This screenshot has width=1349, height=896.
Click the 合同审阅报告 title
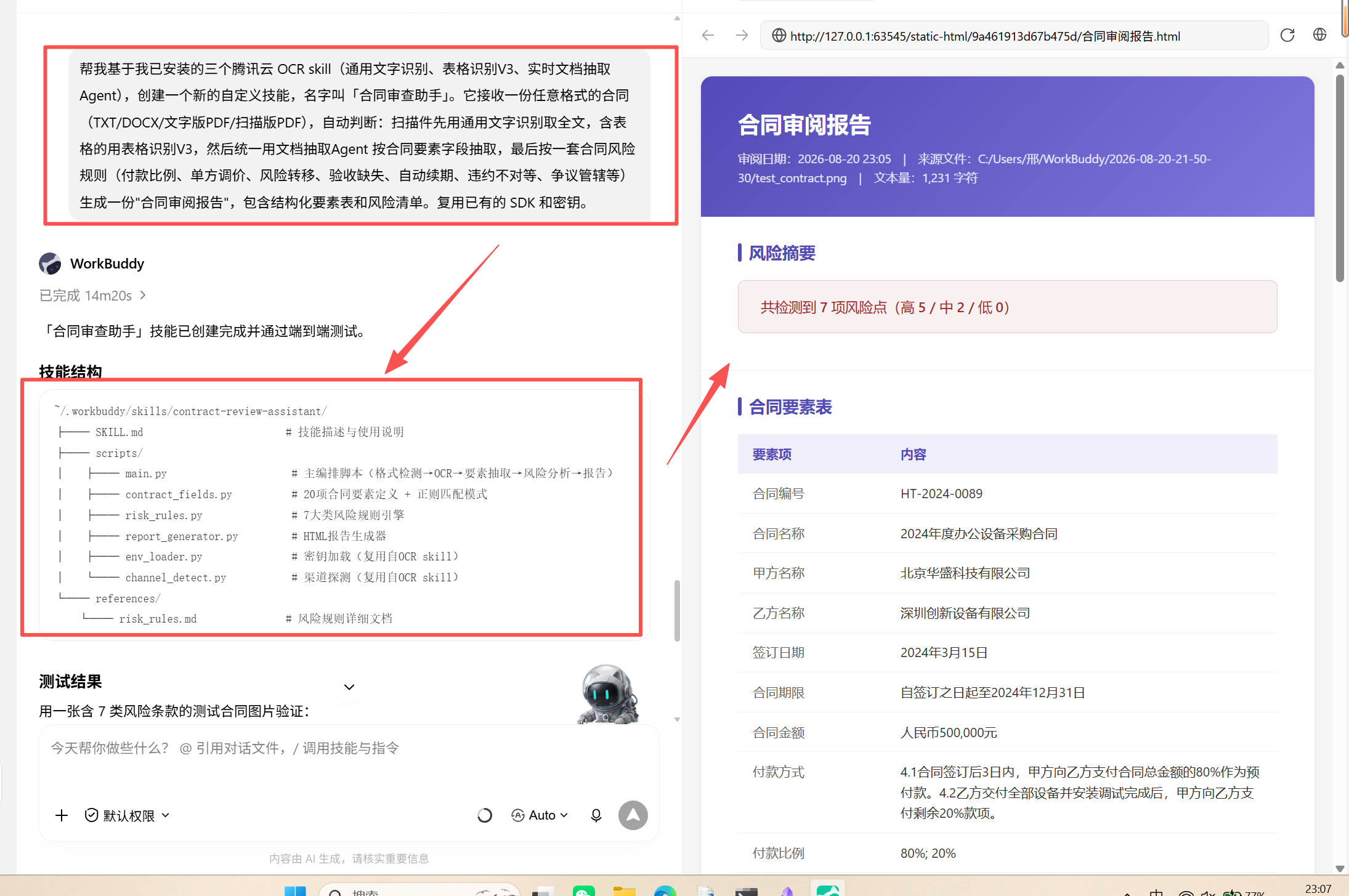click(804, 125)
